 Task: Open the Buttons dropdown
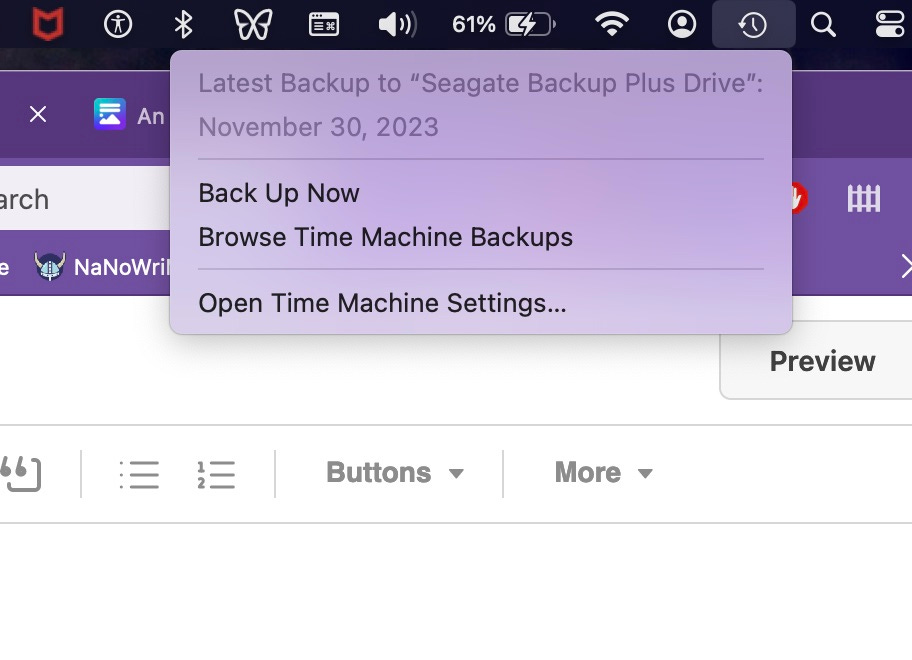[395, 472]
